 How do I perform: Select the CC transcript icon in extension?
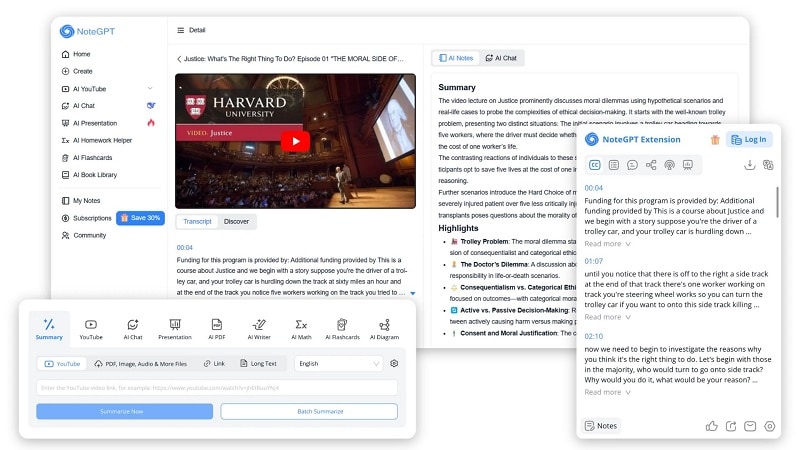(595, 165)
